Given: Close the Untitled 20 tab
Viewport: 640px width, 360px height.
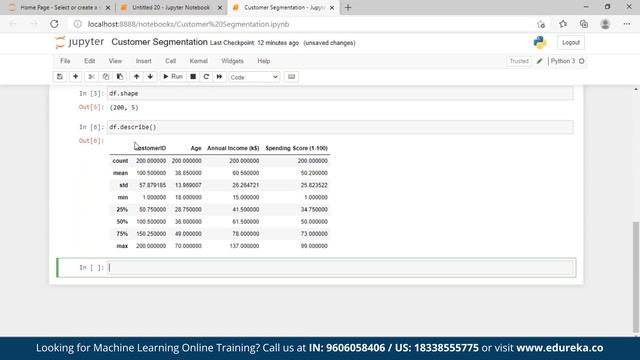Looking at the screenshot, I should point(220,8).
